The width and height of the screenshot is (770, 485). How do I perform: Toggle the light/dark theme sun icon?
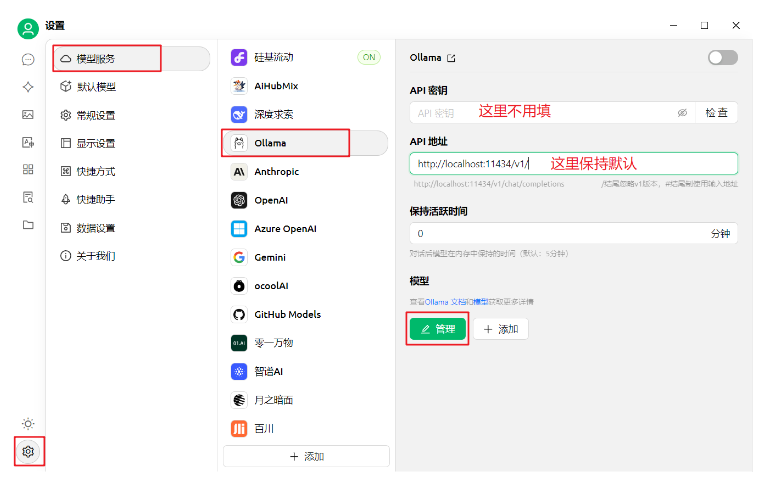click(x=28, y=423)
